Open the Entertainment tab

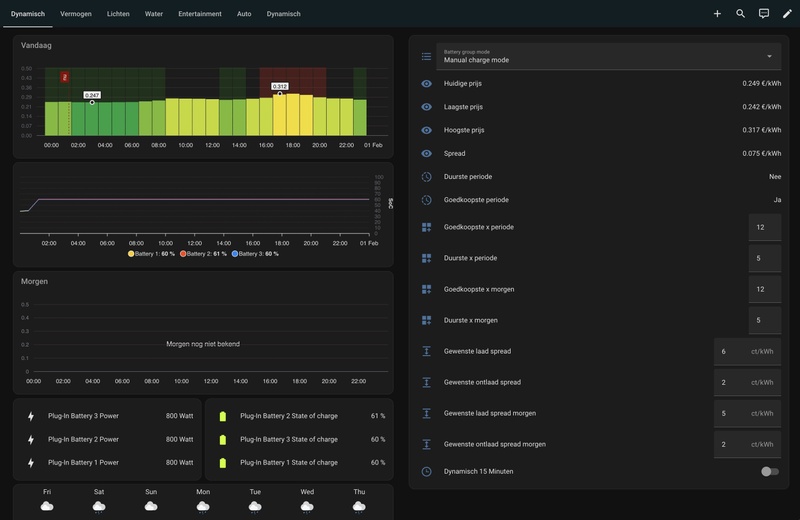coord(200,14)
